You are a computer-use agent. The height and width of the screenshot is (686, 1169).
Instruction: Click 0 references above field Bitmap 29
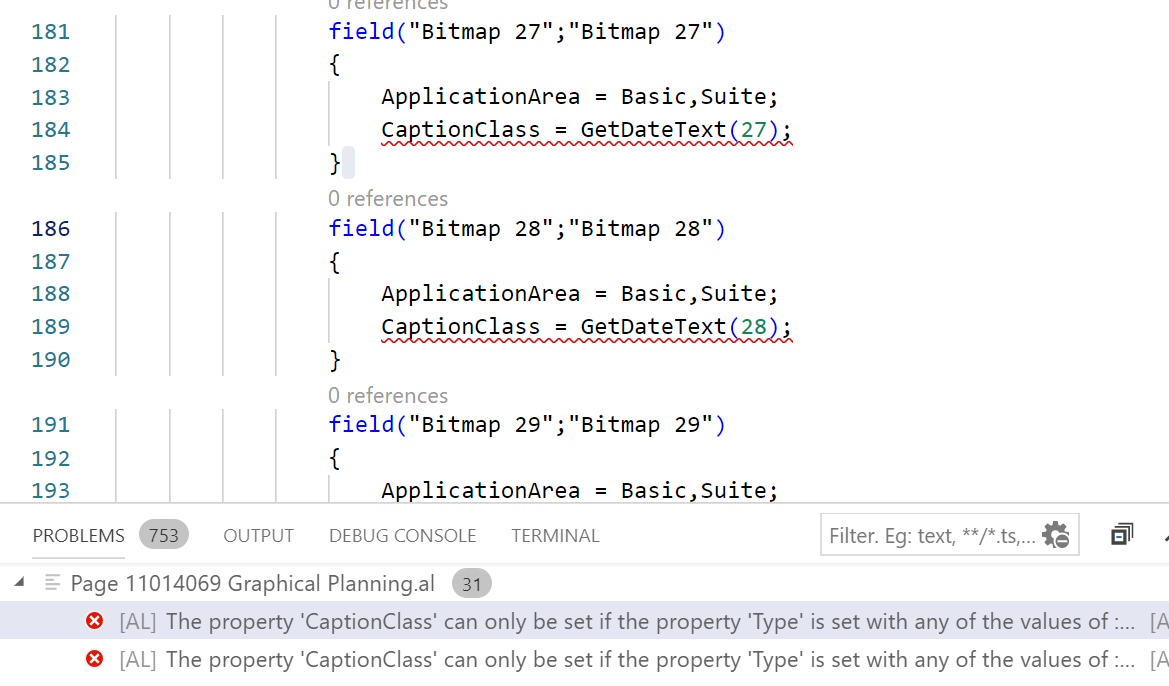[x=388, y=395]
